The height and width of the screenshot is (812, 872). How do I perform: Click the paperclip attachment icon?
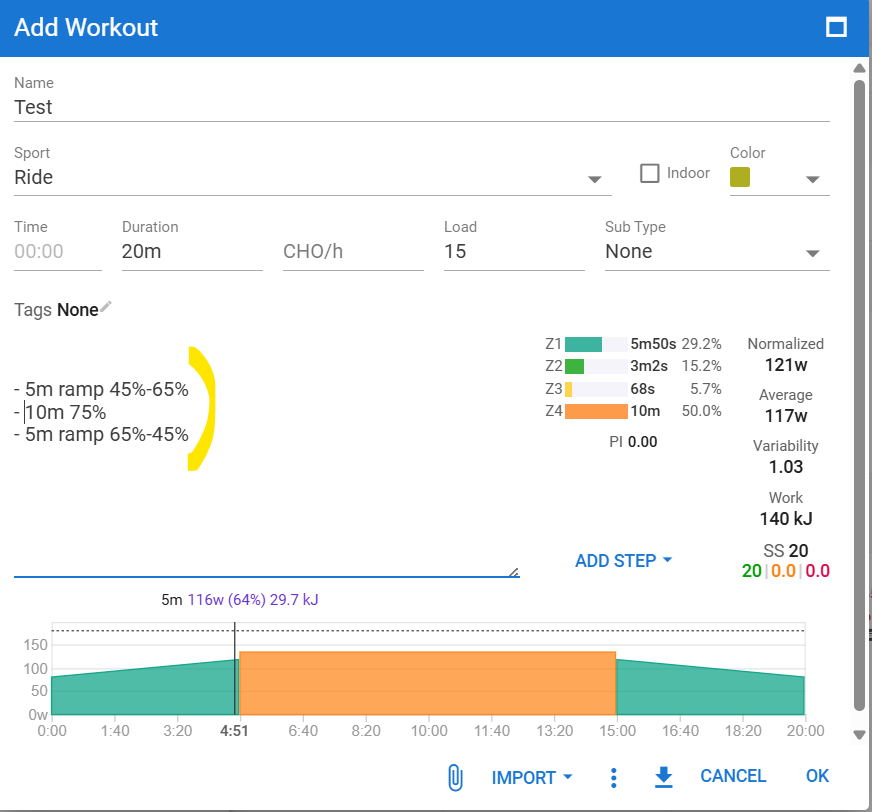455,777
